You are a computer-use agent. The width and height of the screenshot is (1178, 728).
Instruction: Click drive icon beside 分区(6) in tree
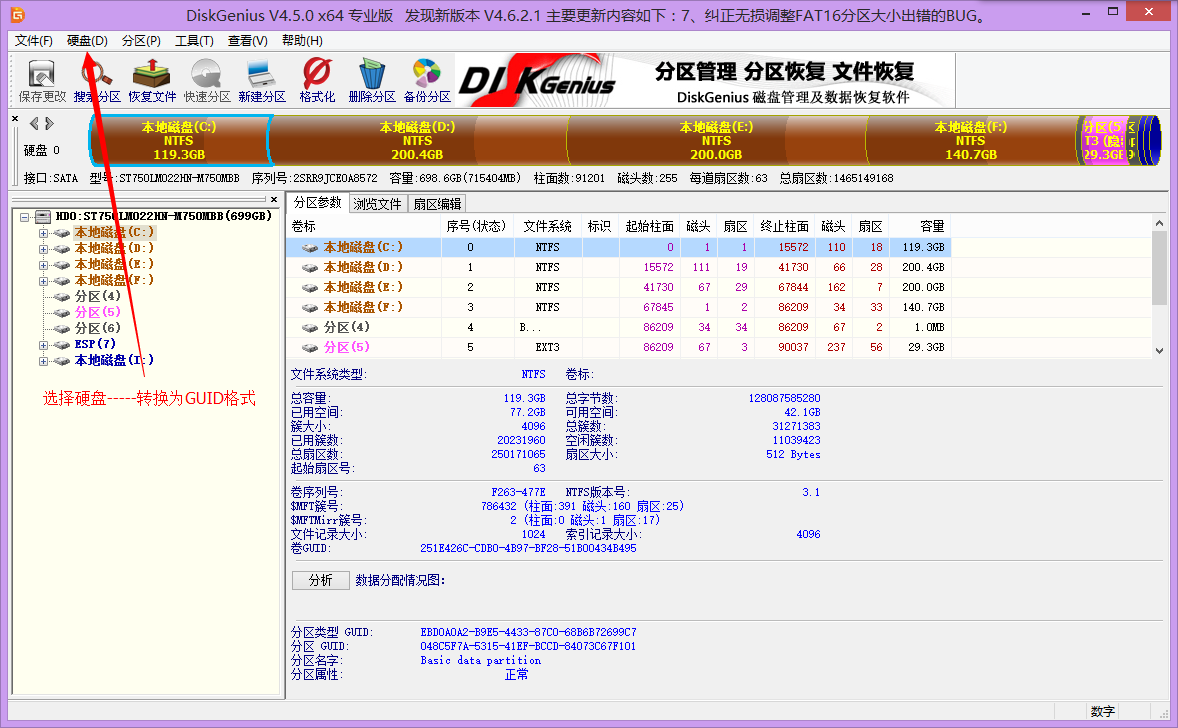click(x=62, y=328)
